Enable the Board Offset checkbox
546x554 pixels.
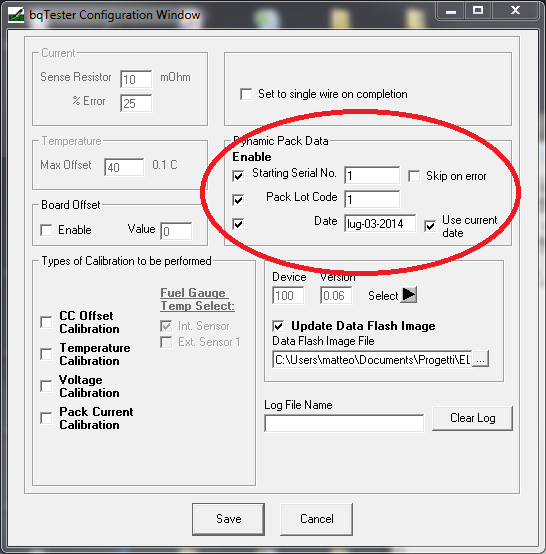tap(46, 230)
